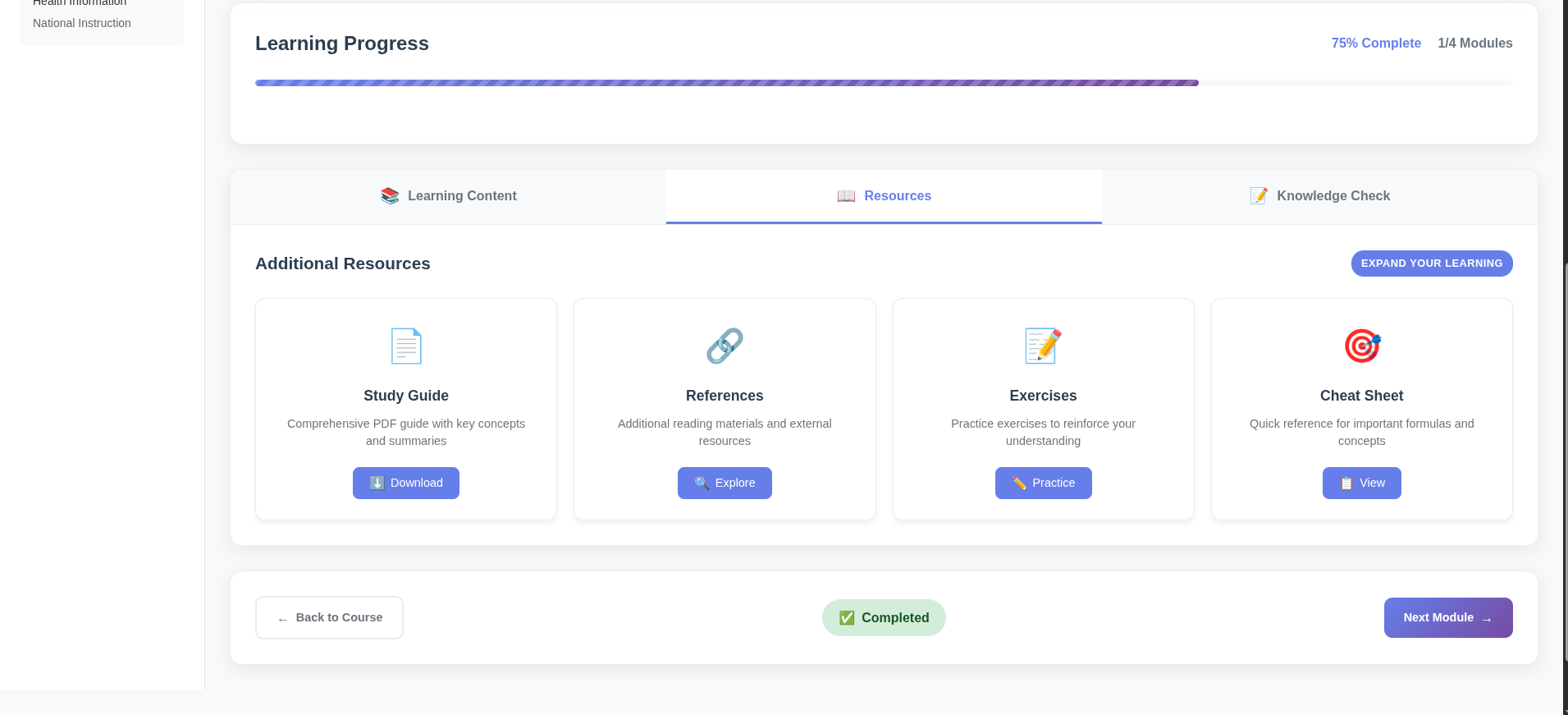
Task: Switch to the Learning Content tab
Action: coord(449,196)
